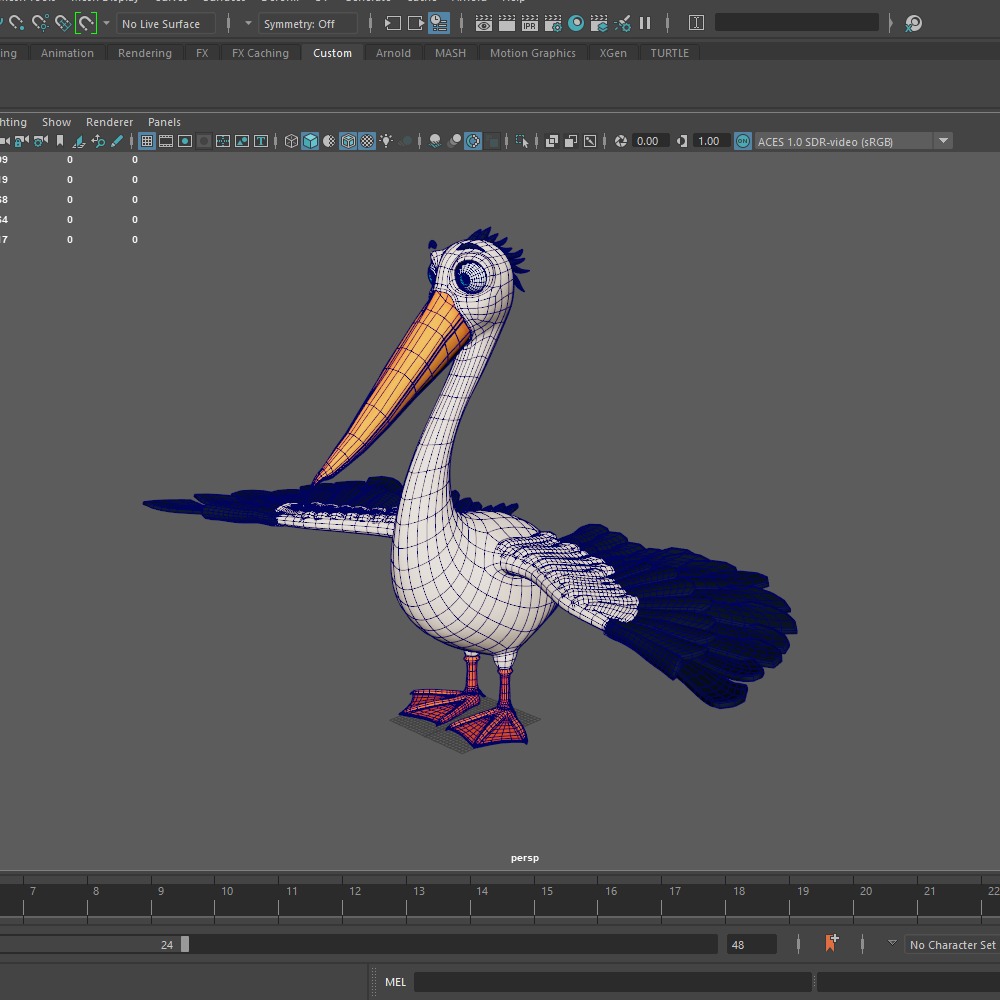Toggle field chart icon
The width and height of the screenshot is (1000, 1000).
point(223,141)
